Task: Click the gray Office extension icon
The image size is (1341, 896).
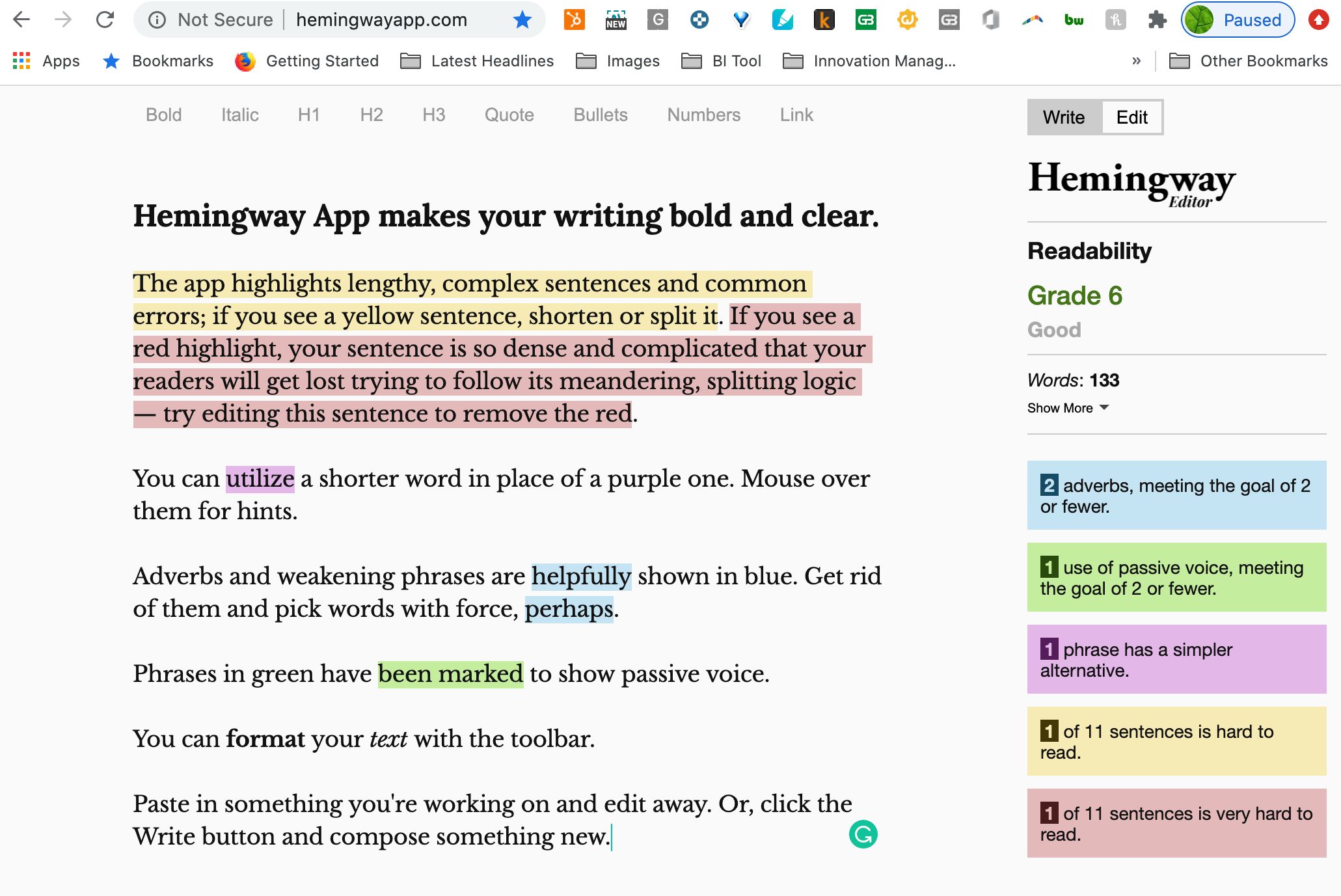Action: (991, 20)
